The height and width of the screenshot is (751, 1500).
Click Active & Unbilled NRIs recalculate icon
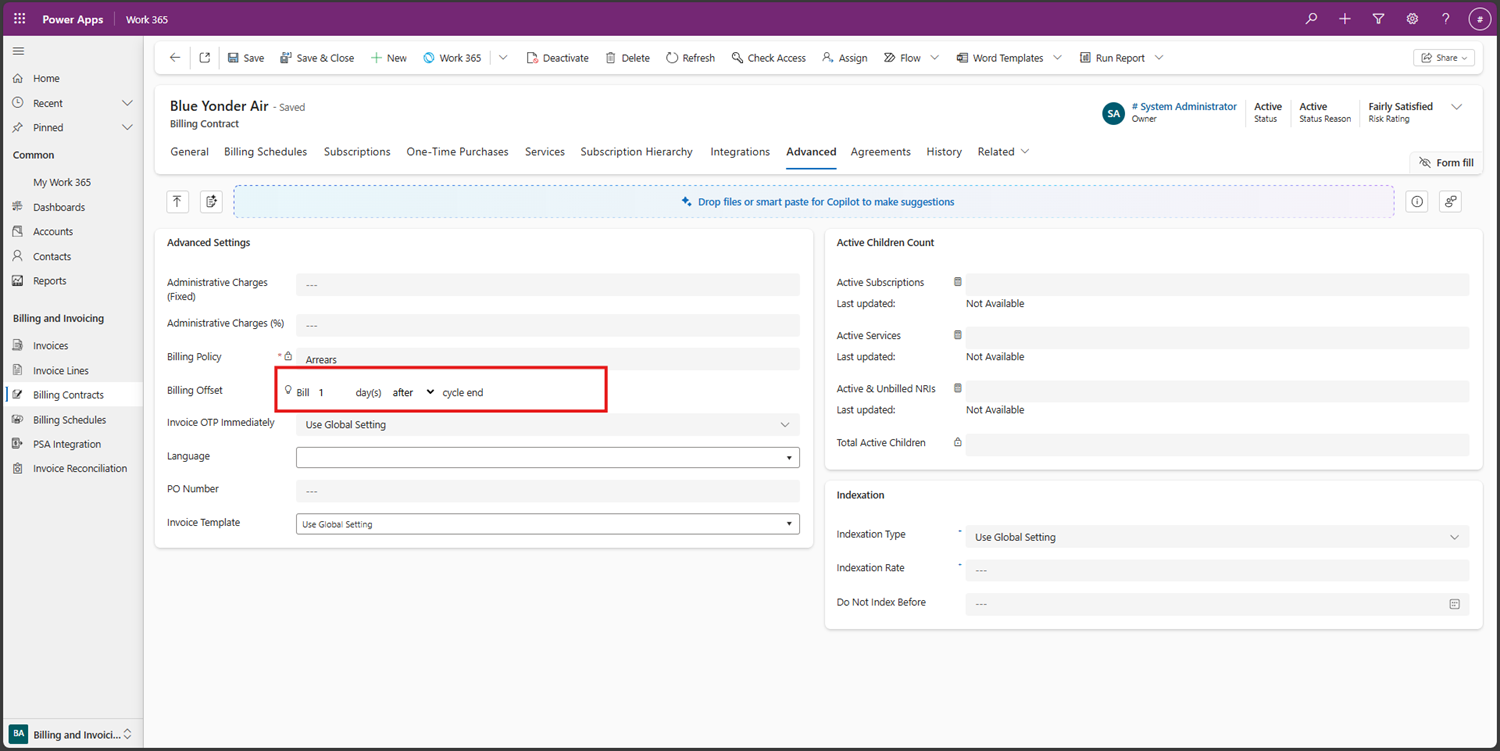tap(958, 388)
